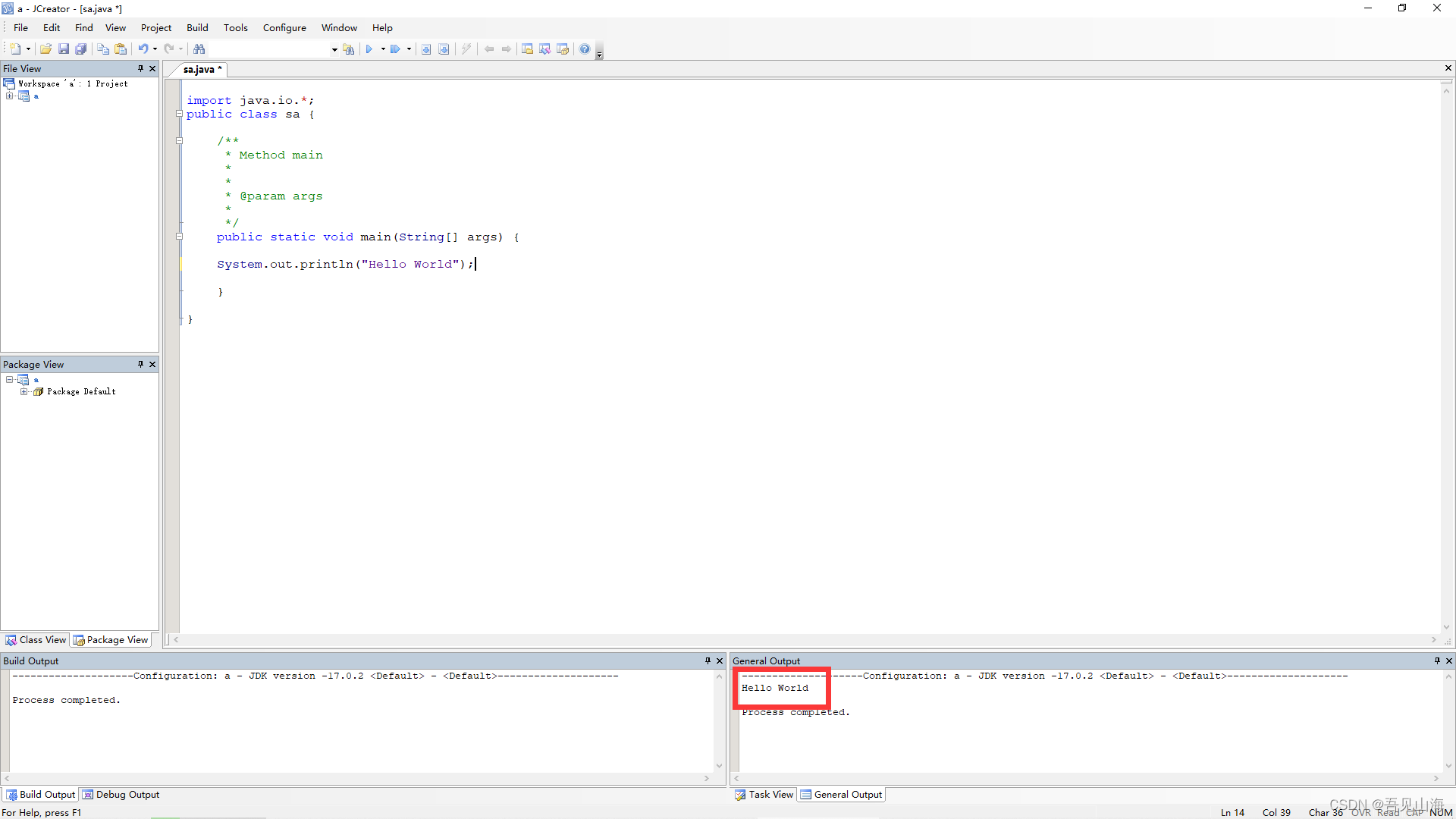Viewport: 1456px width, 819px height.
Task: Click the editor vertical scrollbar down arrow
Action: (x=1446, y=626)
